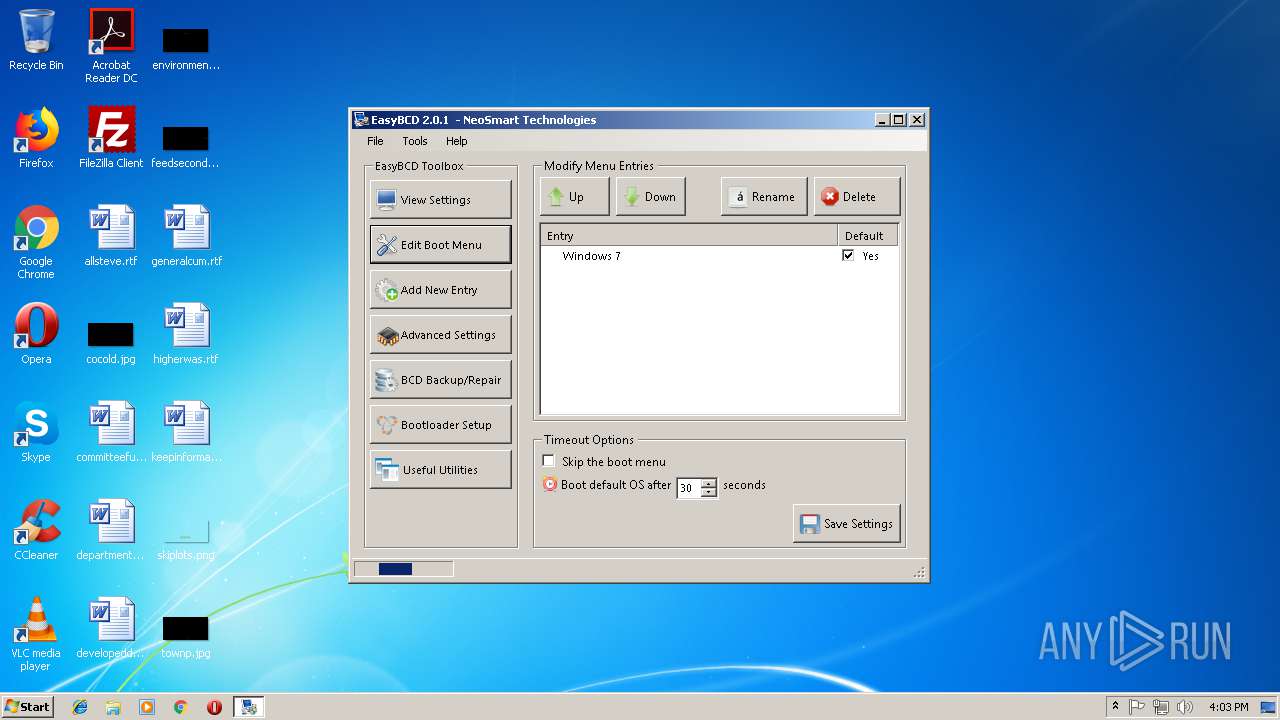Open the Help menu
This screenshot has height=720, width=1280.
tap(456, 141)
